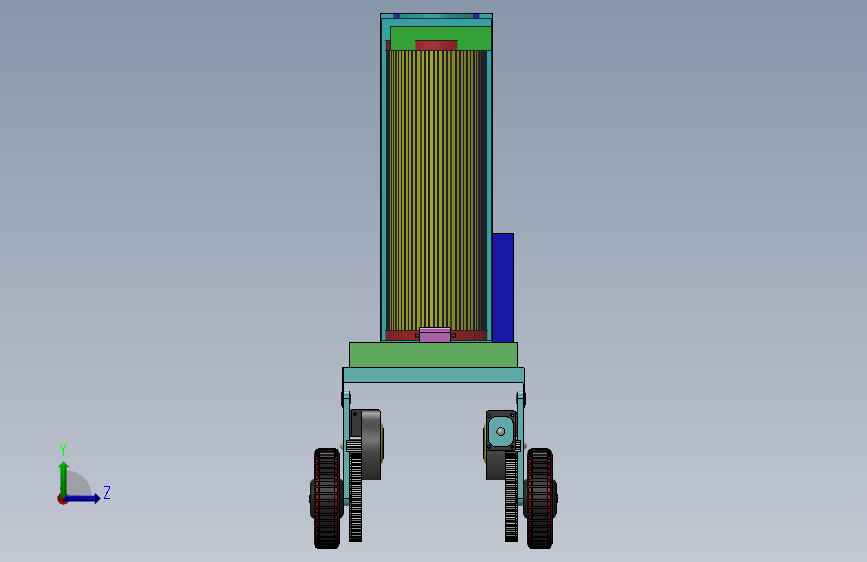
Task: Select the right vertical gear rack
Action: coord(511,496)
